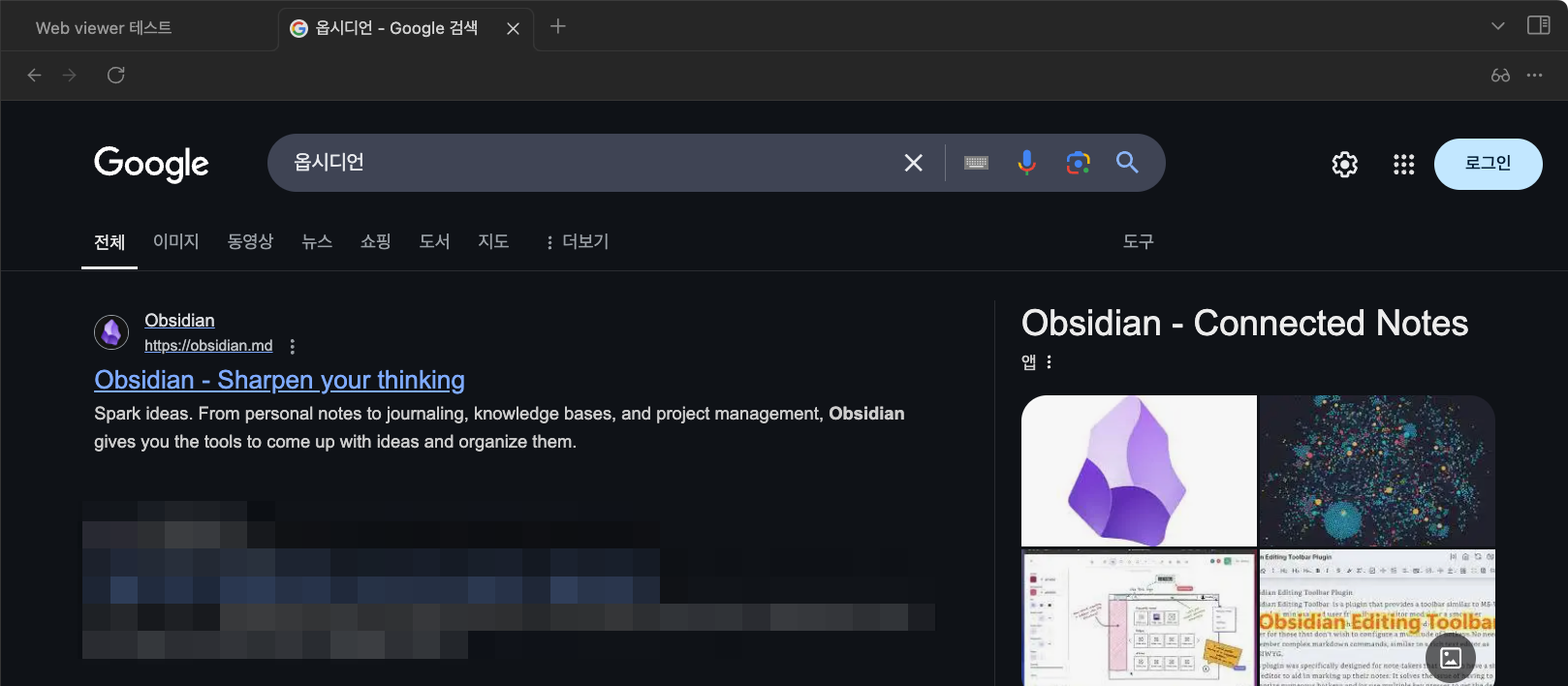Screen dimensions: 1568x686
Task: Switch to 이미지 results
Action: 176,241
